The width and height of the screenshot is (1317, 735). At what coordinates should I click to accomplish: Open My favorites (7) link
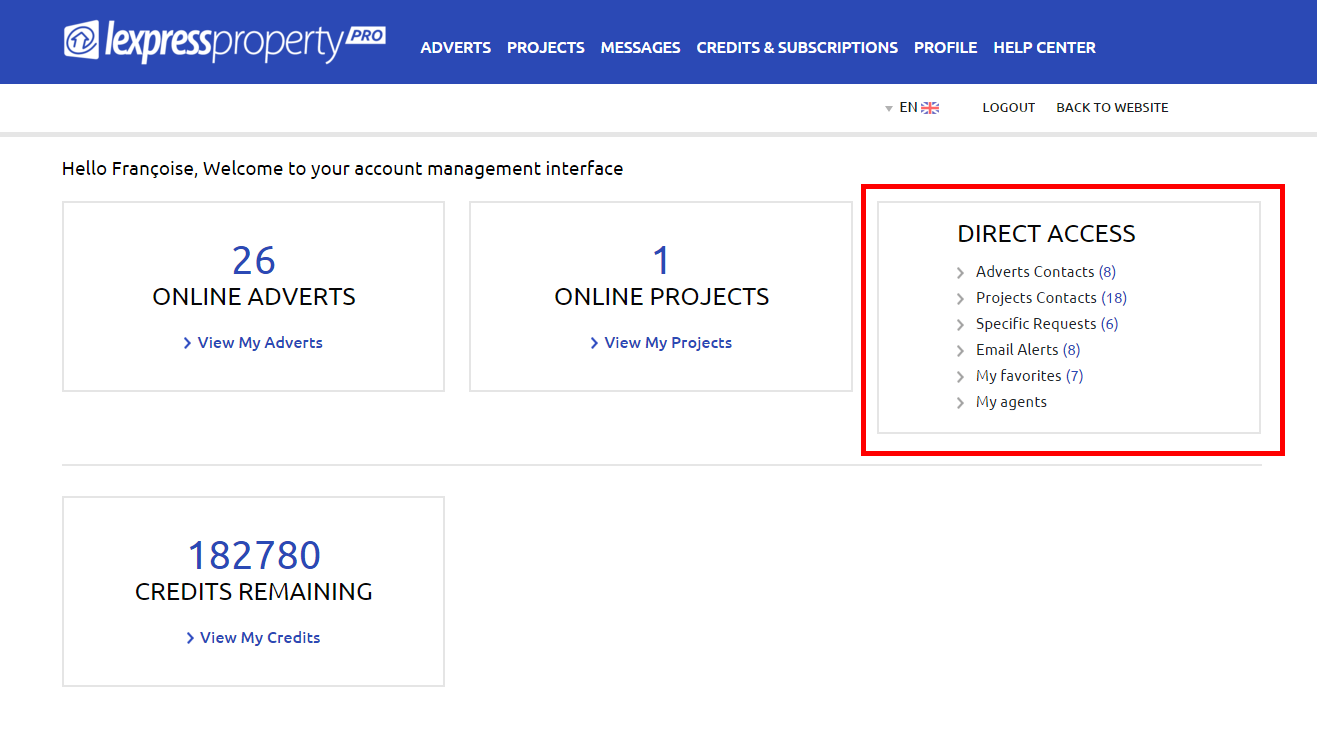[1030, 376]
